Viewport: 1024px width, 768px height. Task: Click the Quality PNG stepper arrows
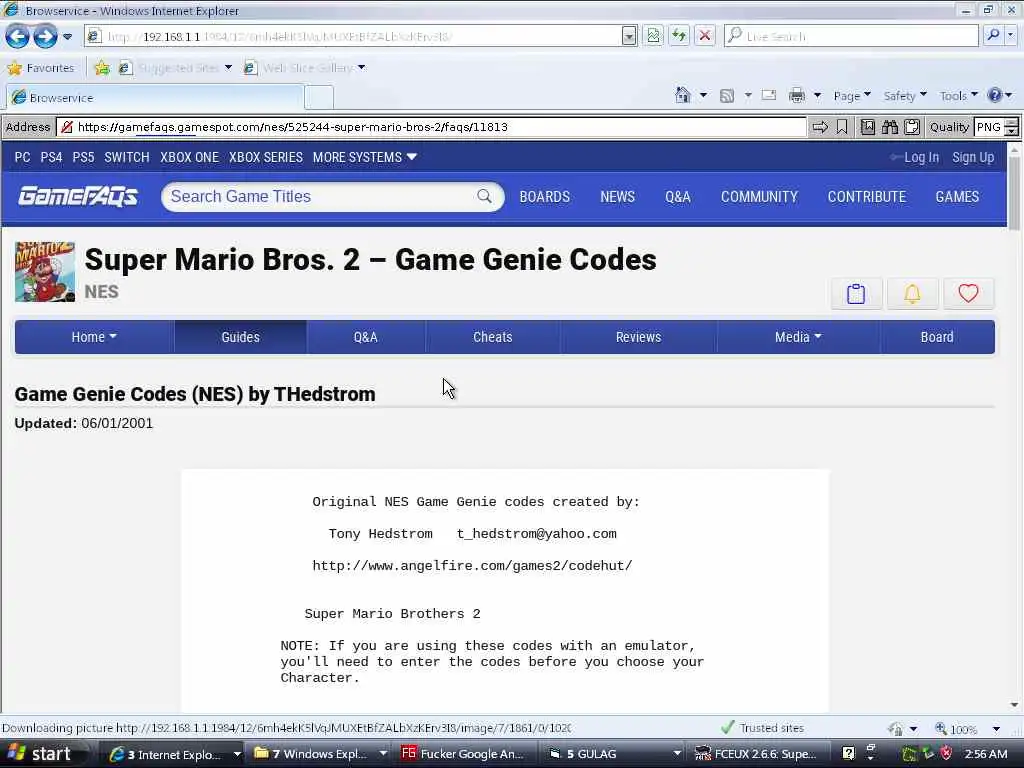[x=1011, y=127]
